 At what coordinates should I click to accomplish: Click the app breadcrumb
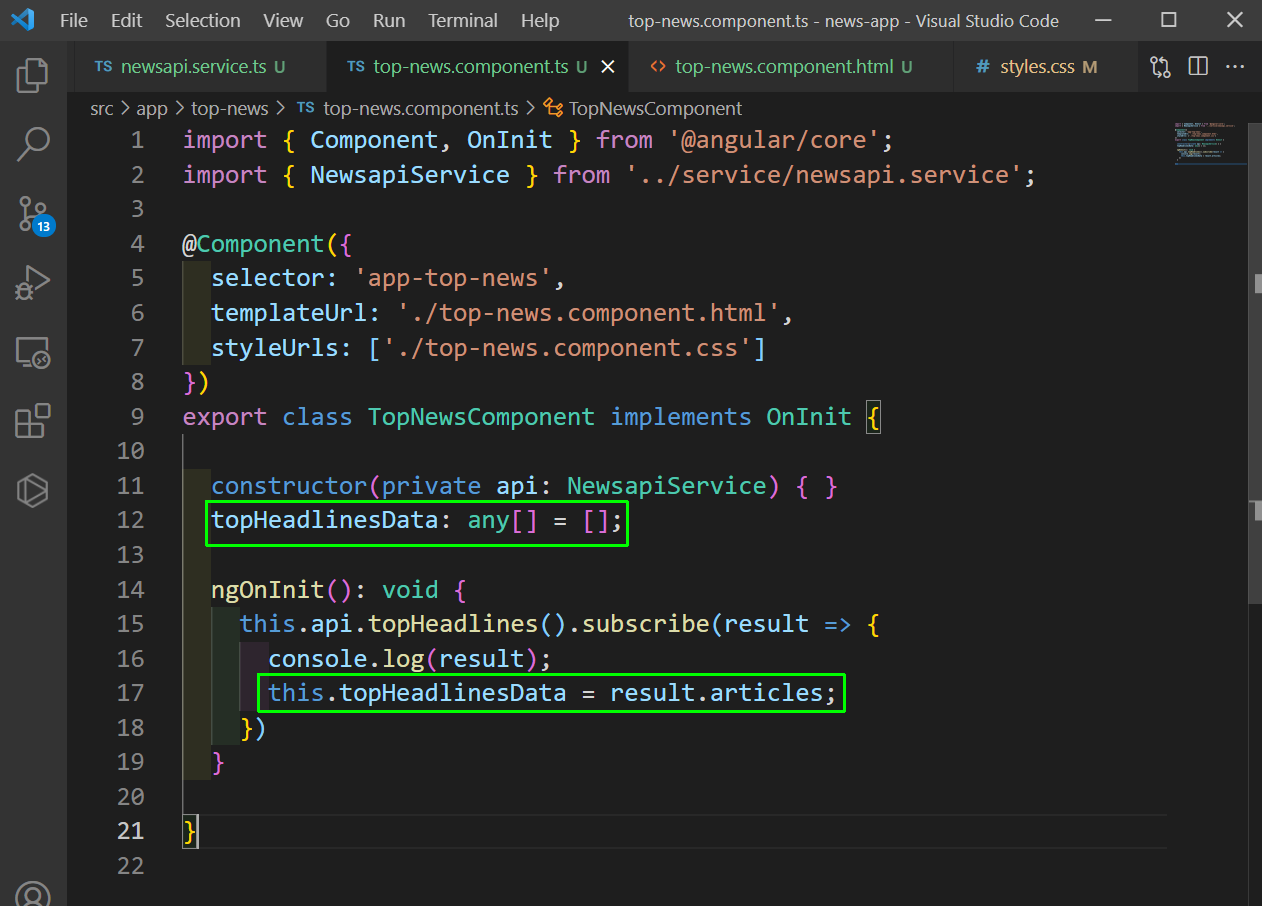tap(152, 108)
